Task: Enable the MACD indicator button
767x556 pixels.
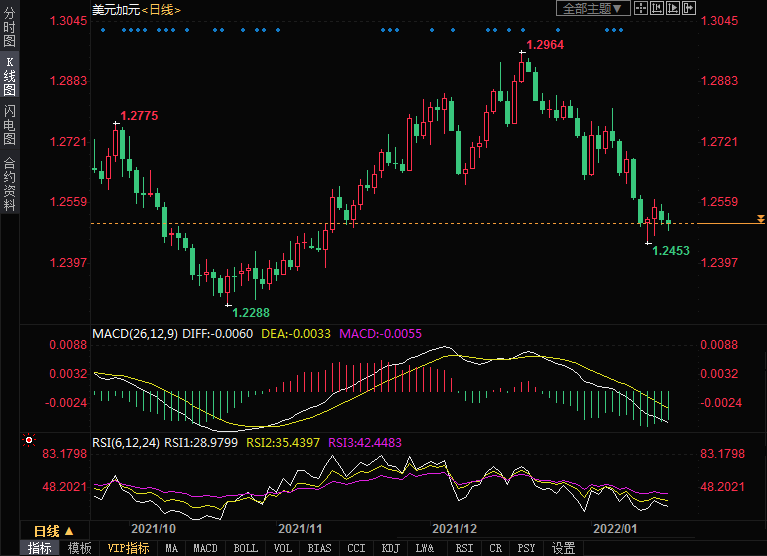Action: pyautogui.click(x=205, y=548)
